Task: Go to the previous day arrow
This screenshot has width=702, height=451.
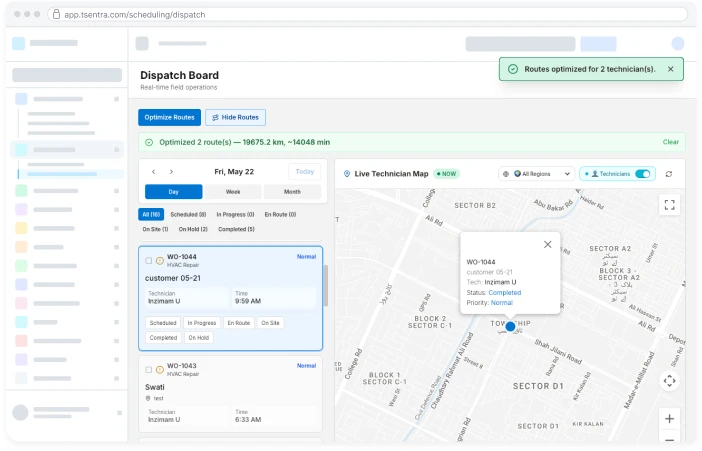Action: [x=154, y=172]
